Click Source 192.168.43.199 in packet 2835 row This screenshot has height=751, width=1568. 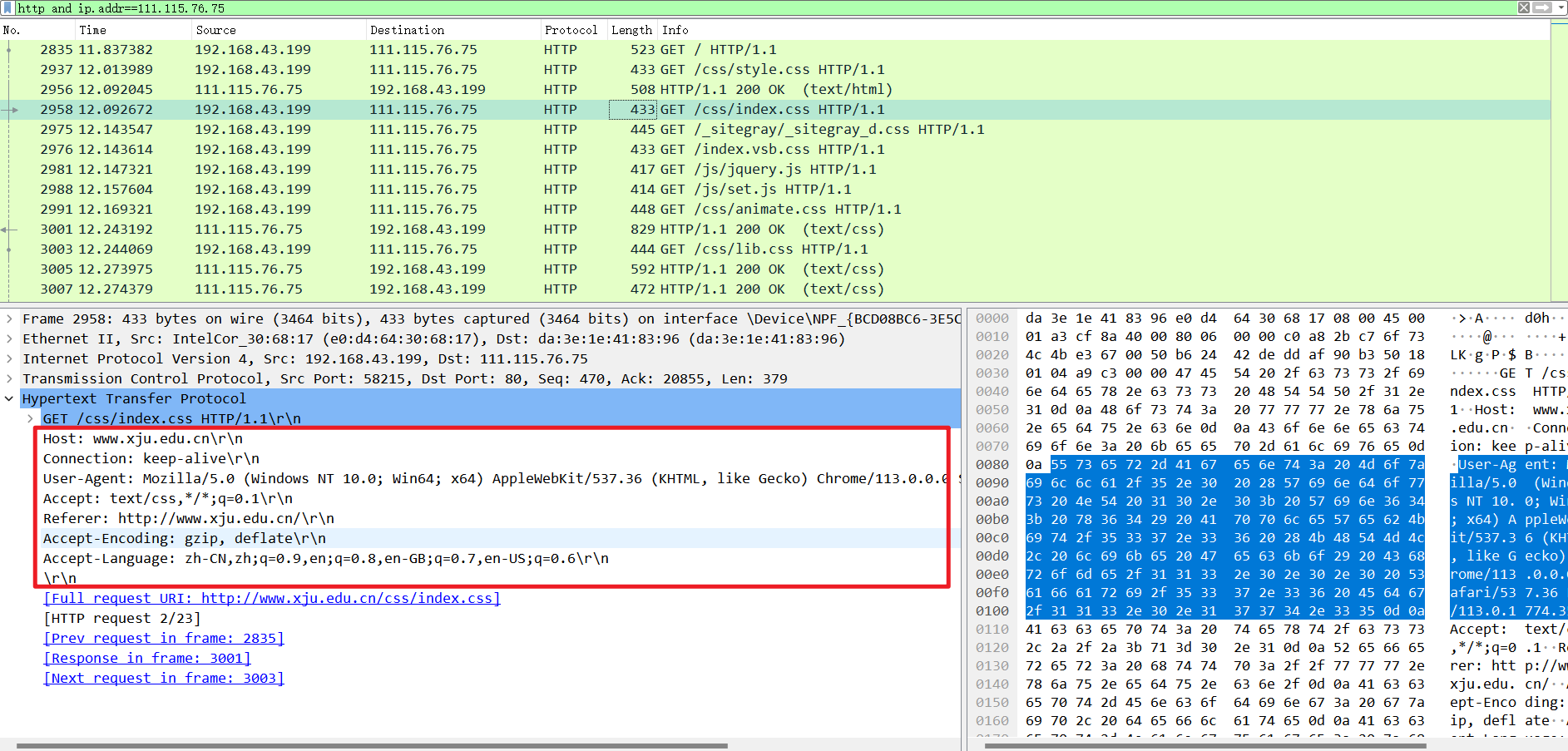(253, 50)
